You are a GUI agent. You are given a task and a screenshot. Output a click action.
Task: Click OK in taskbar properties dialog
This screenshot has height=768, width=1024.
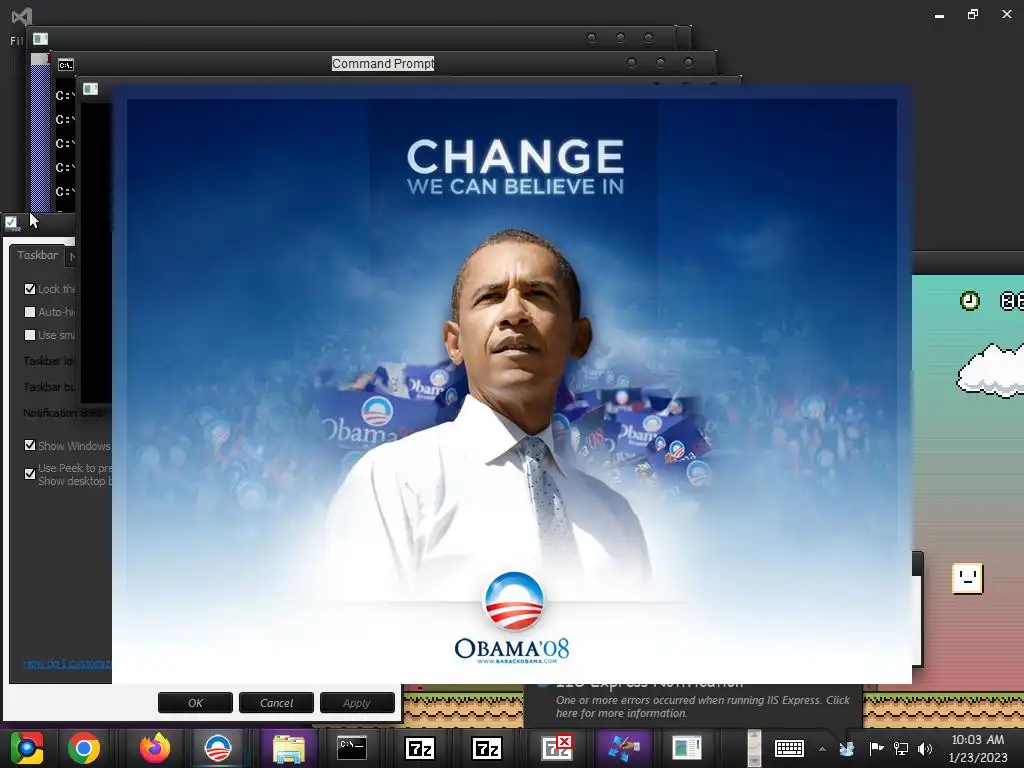pyautogui.click(x=195, y=703)
